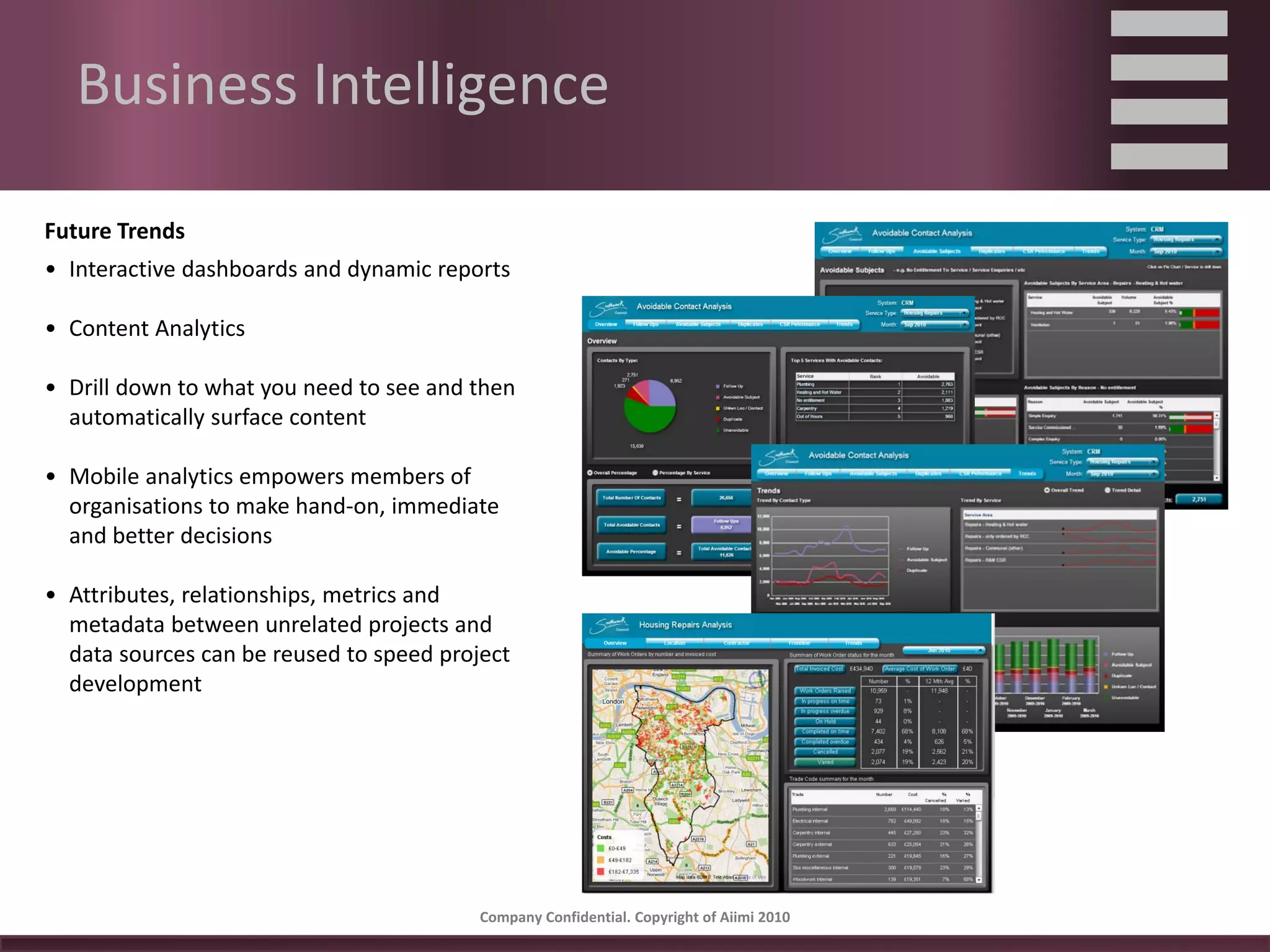Viewport: 1270px width, 952px height.
Task: Select Trend Detail radio button
Action: [1108, 490]
